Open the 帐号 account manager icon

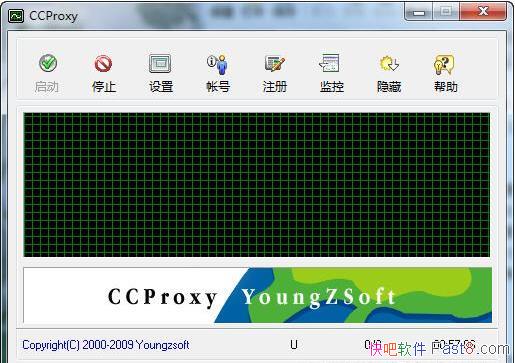coord(218,64)
